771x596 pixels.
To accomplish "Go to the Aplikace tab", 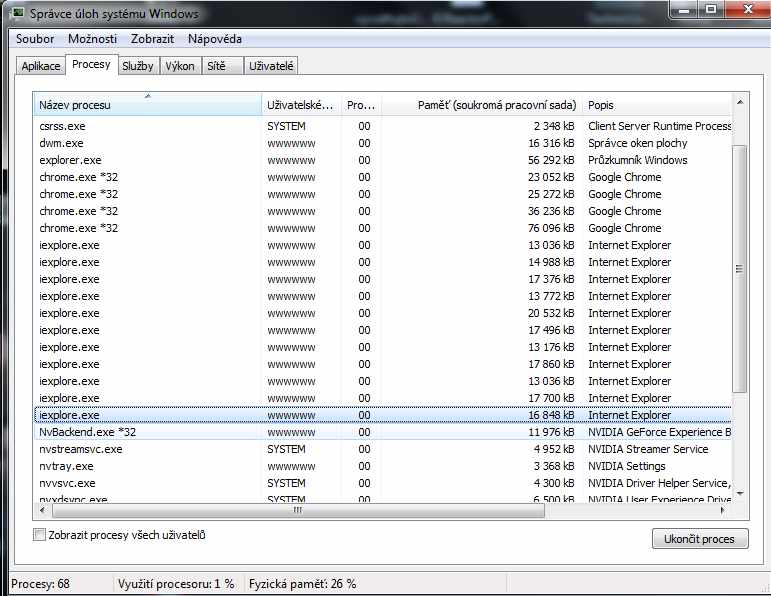I will pyautogui.click(x=41, y=66).
